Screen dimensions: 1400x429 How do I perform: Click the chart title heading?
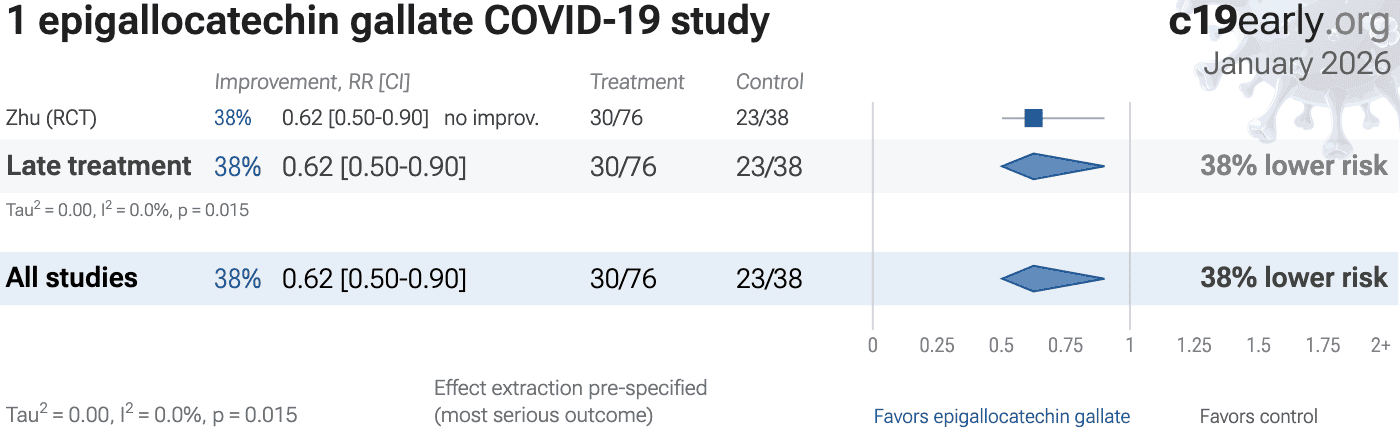[x=388, y=22]
